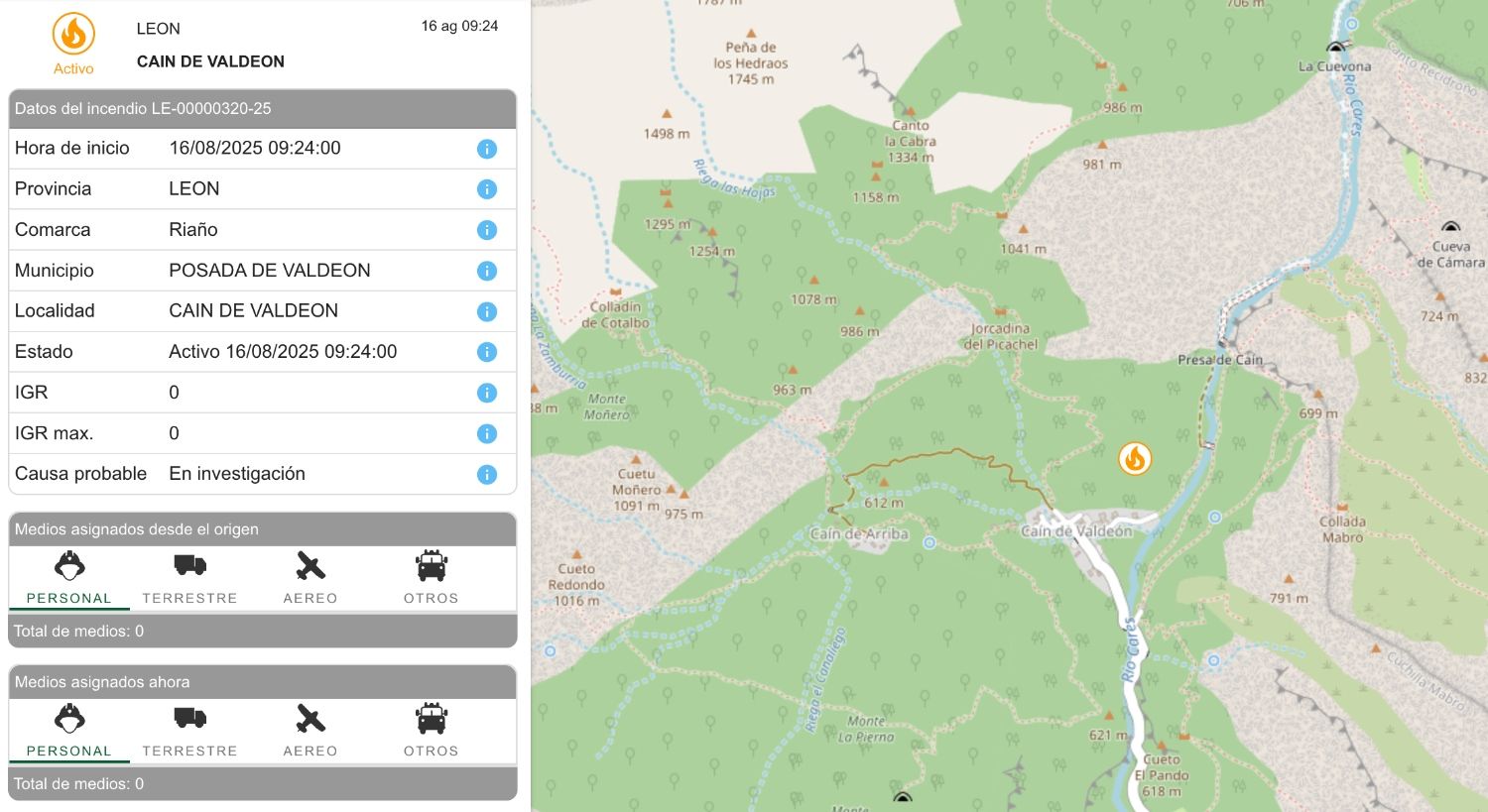View info for the Localidad row
The height and width of the screenshot is (812, 1488).
click(x=486, y=311)
